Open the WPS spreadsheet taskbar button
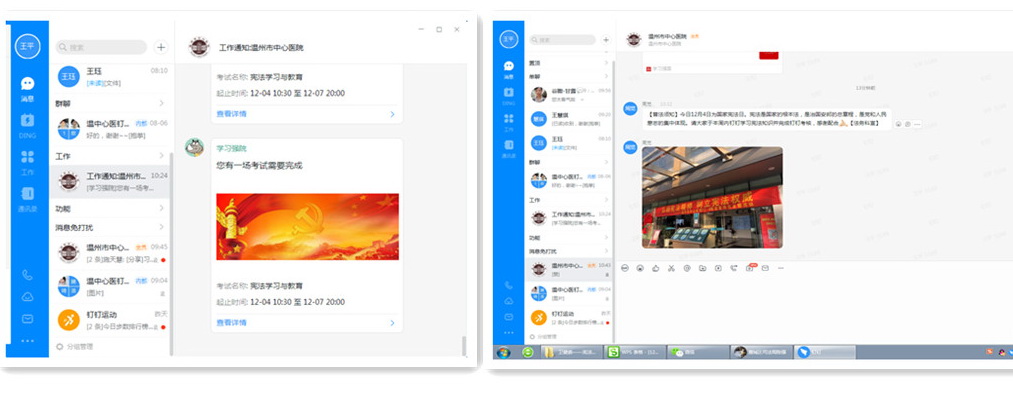Image resolution: width=1013 pixels, height=403 pixels. point(635,353)
